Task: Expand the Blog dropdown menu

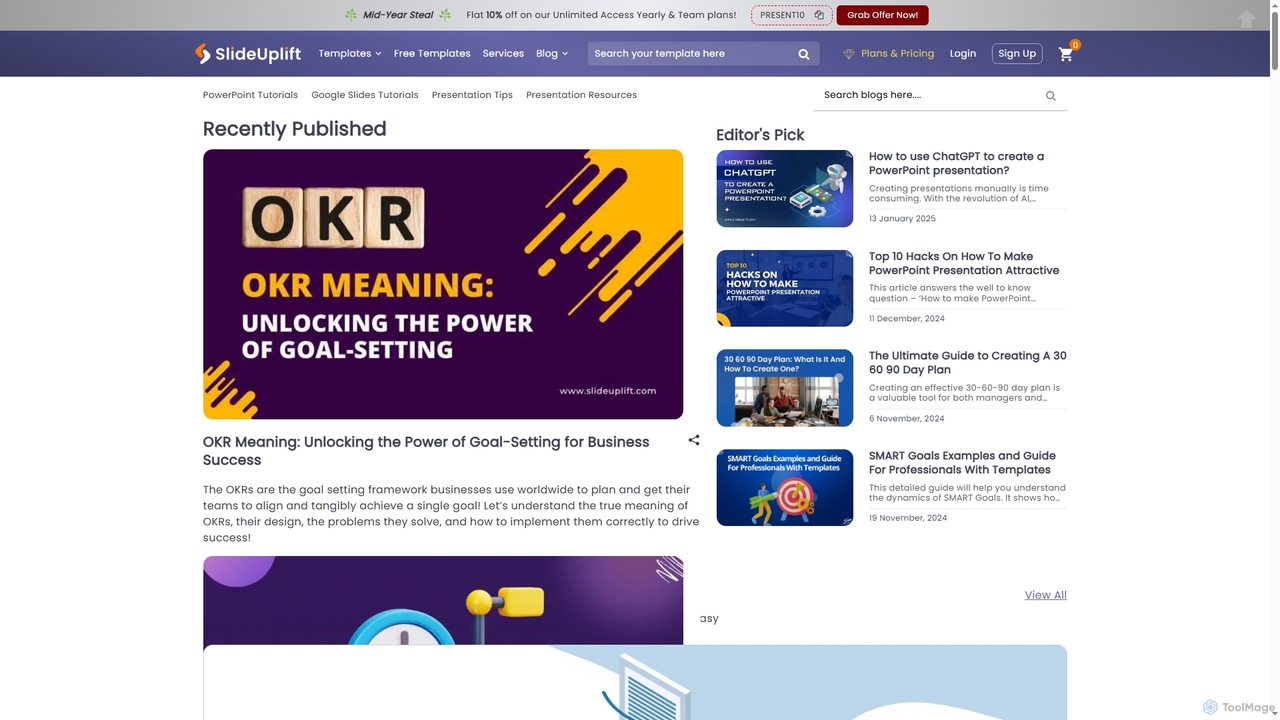Action: tap(552, 53)
